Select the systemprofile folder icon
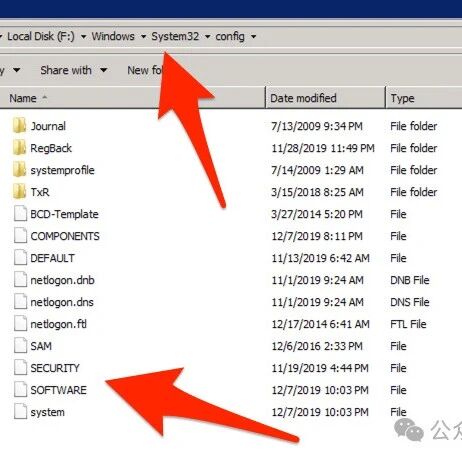Screen dimensions: 462x462 pos(20,170)
